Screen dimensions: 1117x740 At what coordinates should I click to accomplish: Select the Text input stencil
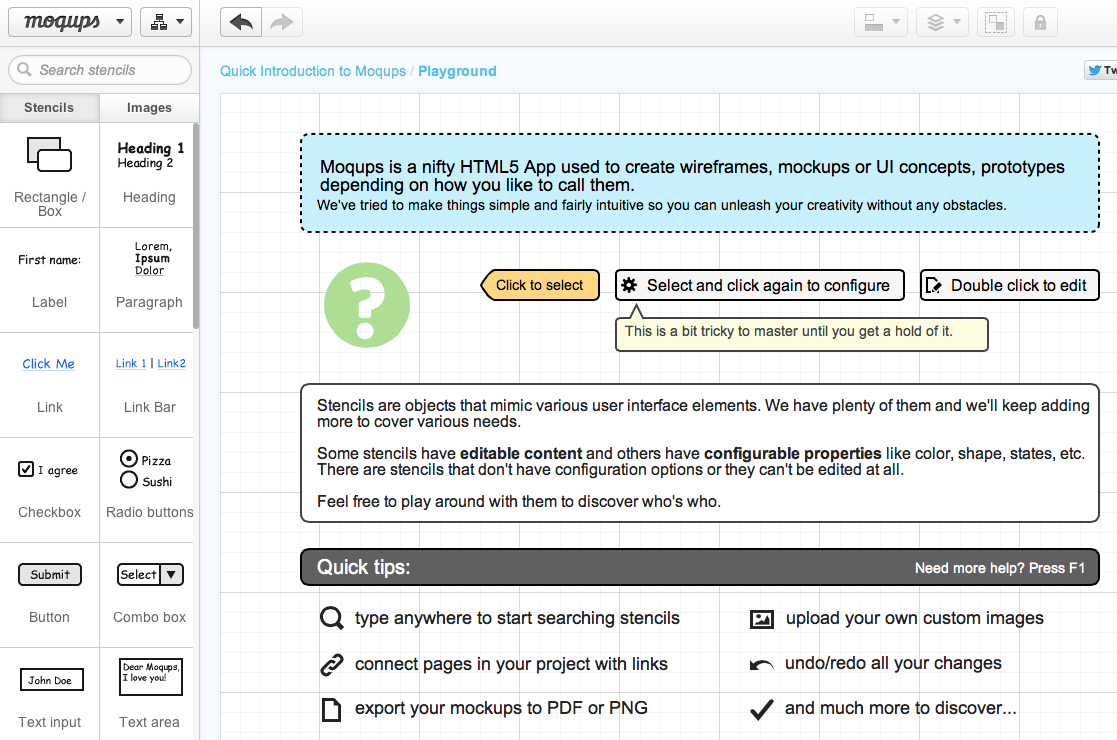point(49,694)
